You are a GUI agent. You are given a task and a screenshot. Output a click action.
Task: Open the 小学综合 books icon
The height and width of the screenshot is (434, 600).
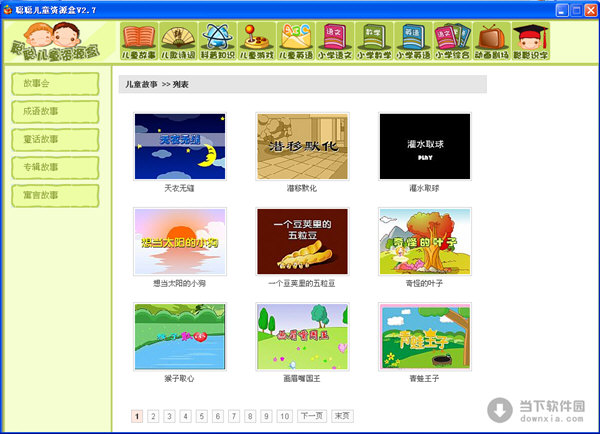452,41
